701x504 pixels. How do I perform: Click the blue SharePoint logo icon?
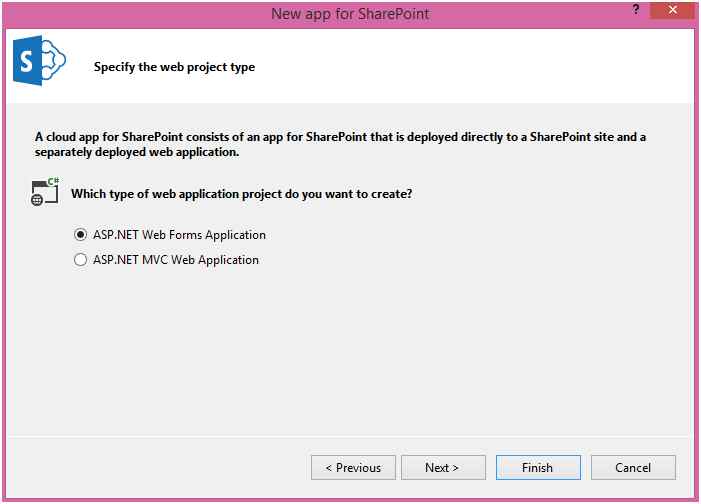point(38,62)
